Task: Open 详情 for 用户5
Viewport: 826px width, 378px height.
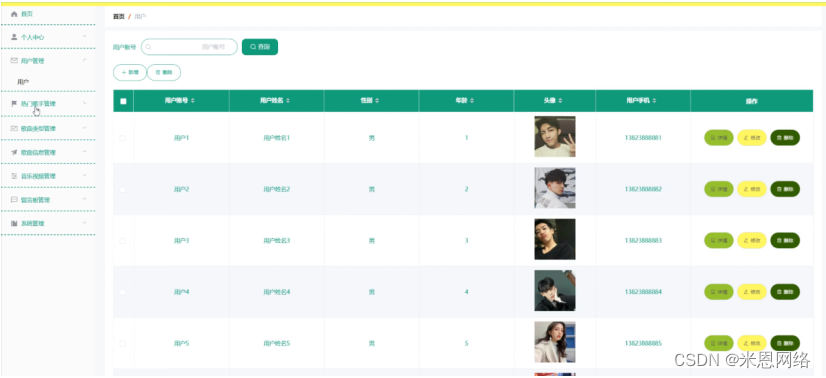Action: point(719,343)
